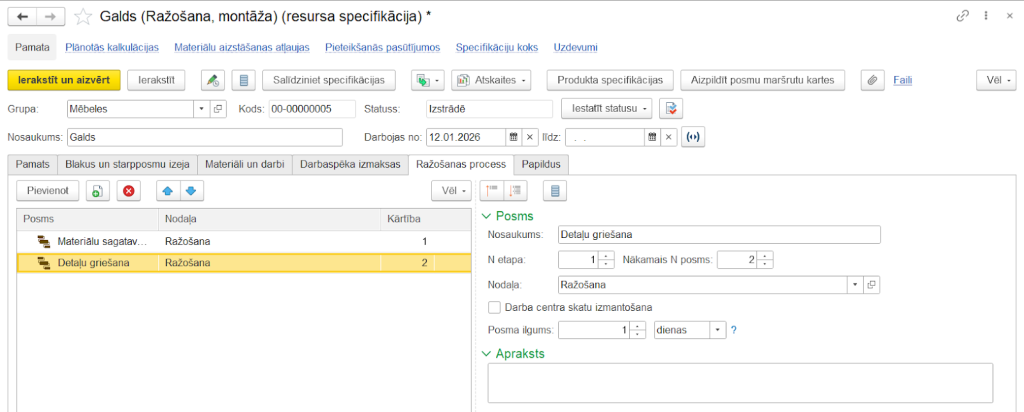
Task: Open the Faili link
Action: click(902, 80)
